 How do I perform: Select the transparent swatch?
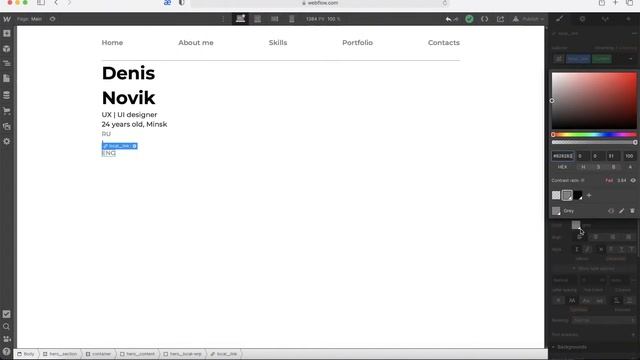point(556,196)
